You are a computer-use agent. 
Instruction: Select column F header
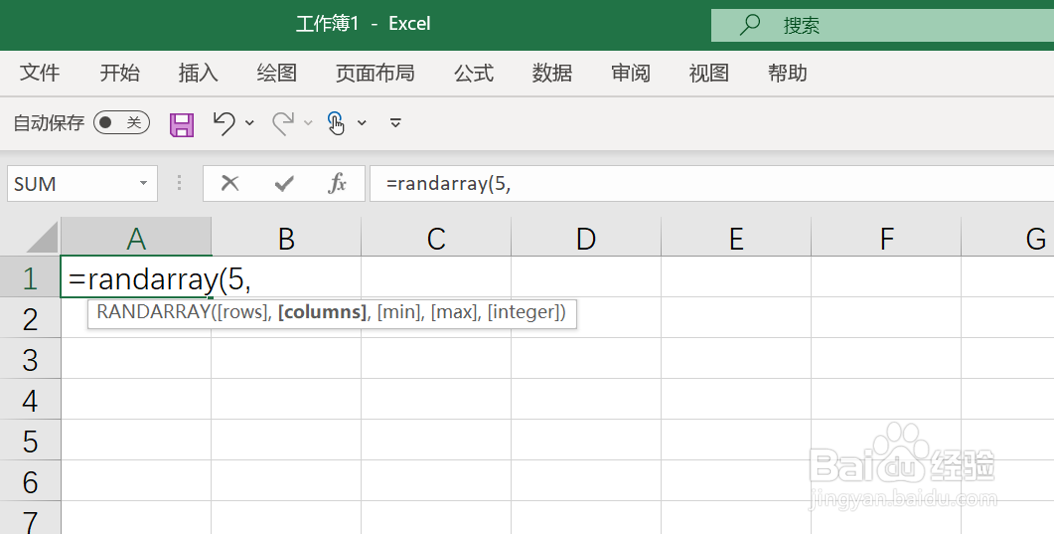point(887,237)
